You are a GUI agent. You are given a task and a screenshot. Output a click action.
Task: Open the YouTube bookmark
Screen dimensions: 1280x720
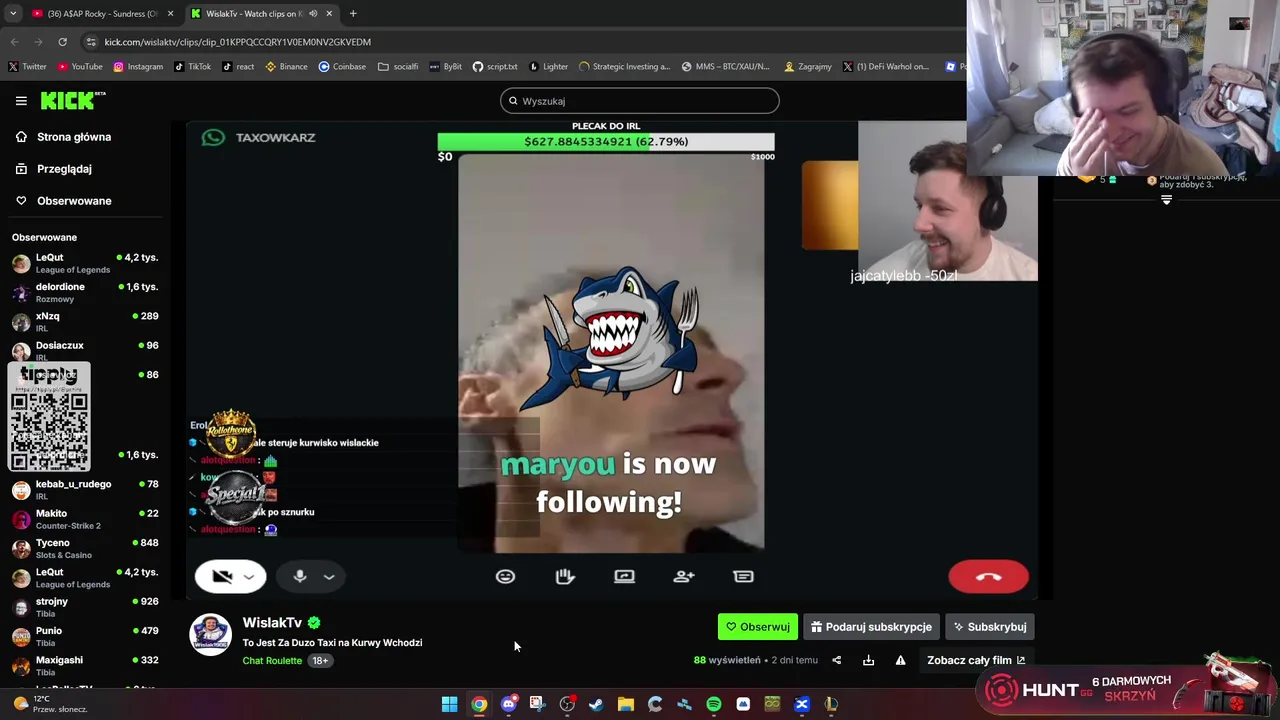pyautogui.click(x=80, y=67)
